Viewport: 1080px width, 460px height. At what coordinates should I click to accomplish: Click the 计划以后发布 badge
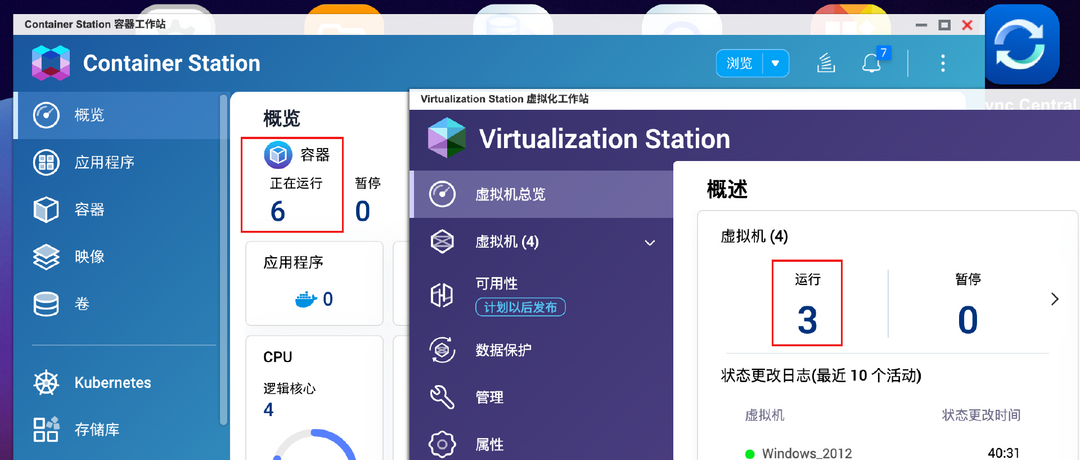coord(521,307)
